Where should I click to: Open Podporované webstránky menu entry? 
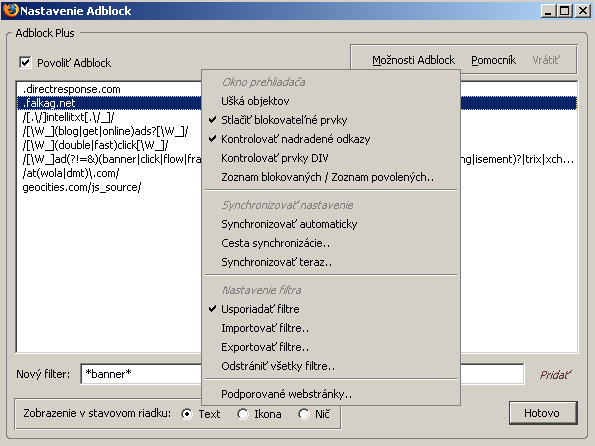pos(331,394)
